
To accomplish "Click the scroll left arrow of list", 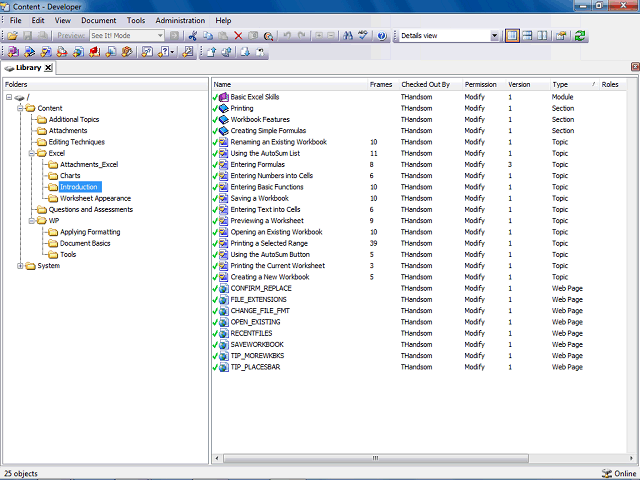I will click(x=217, y=458).
